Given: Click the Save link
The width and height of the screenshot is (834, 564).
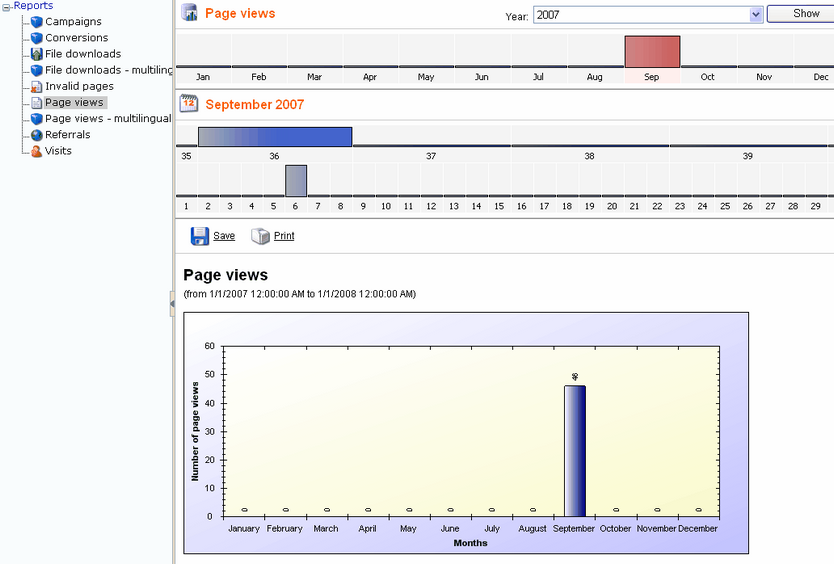Looking at the screenshot, I should click(x=224, y=236).
